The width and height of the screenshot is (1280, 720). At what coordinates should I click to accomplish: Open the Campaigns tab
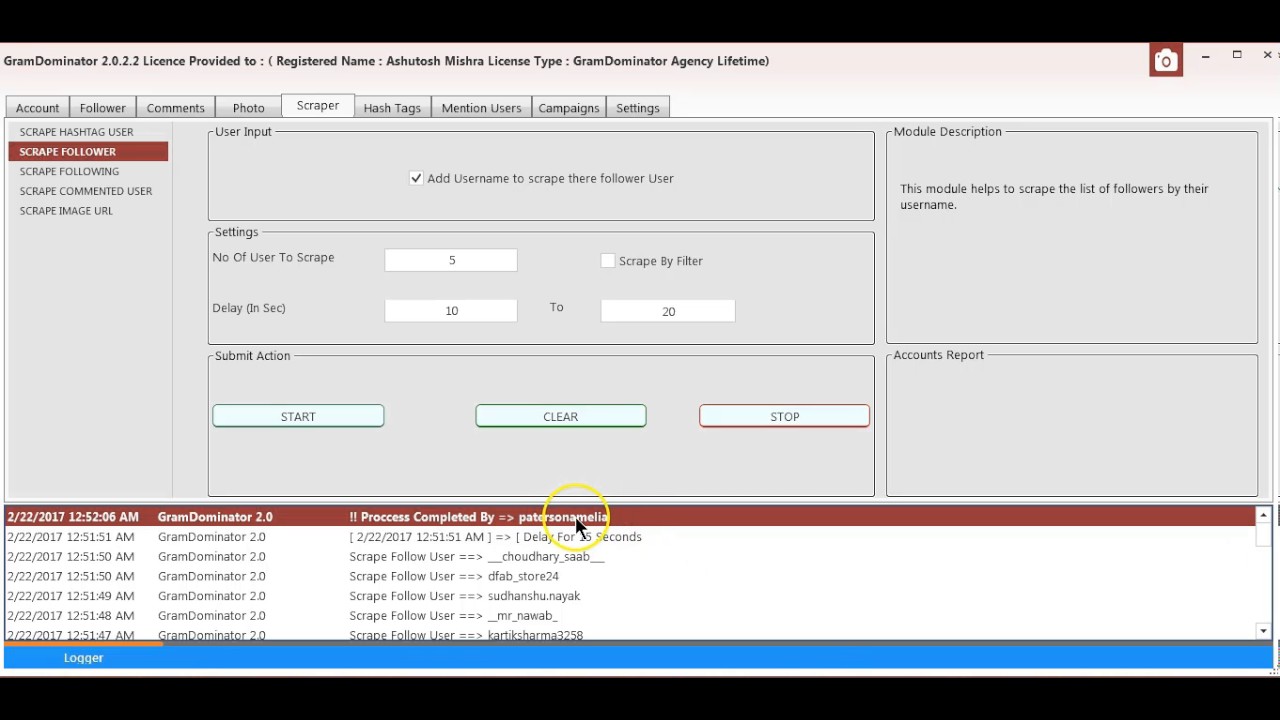coord(569,108)
